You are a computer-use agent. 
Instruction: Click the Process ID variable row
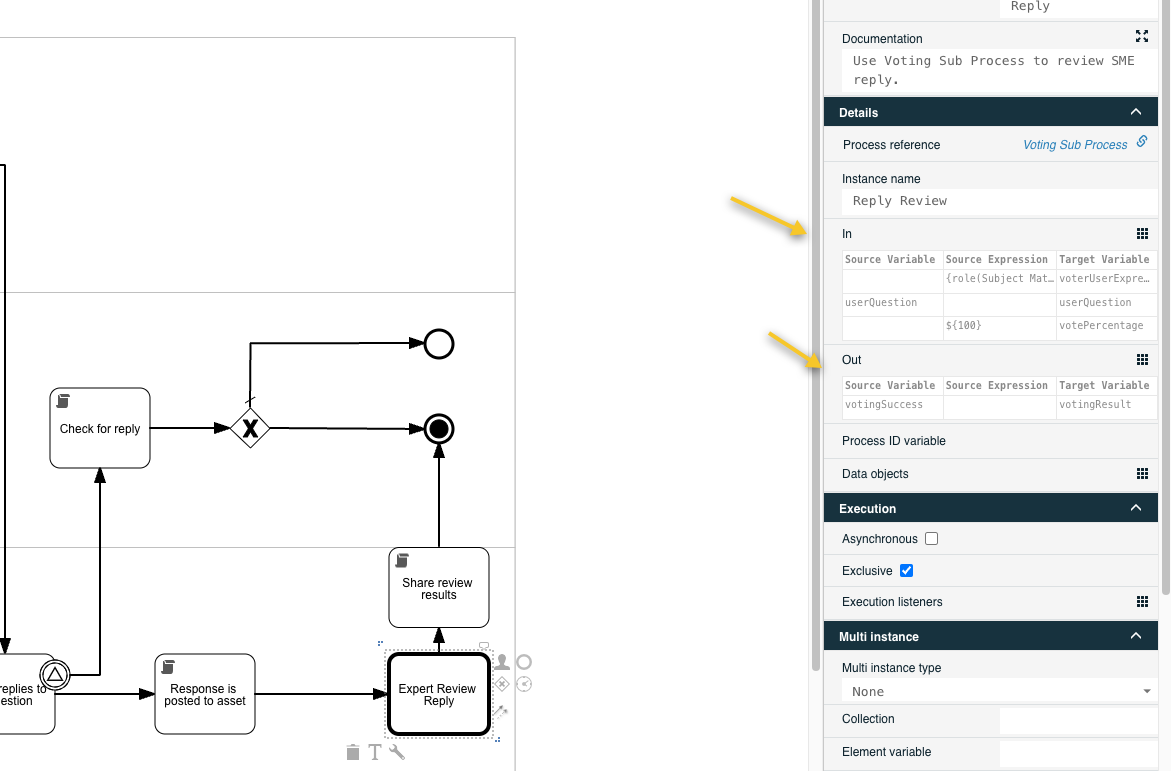pos(991,441)
